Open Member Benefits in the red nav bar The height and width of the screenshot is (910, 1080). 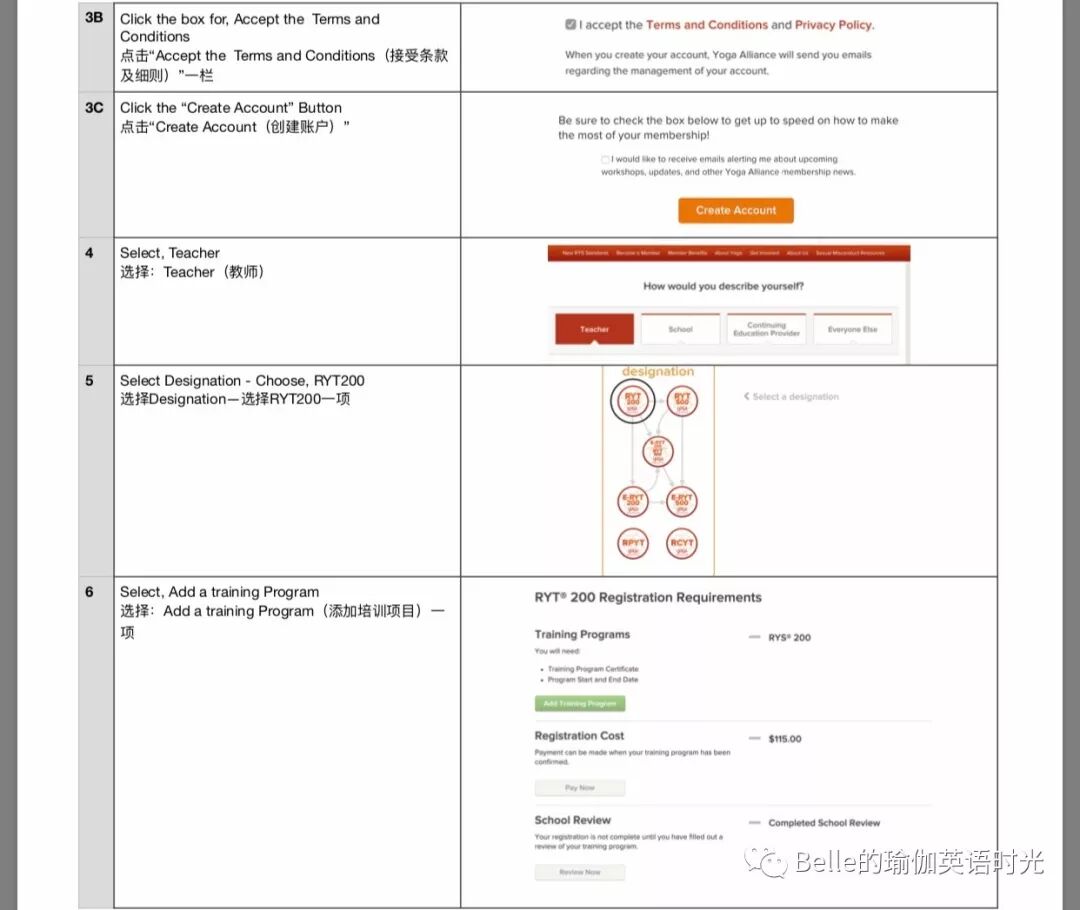687,253
